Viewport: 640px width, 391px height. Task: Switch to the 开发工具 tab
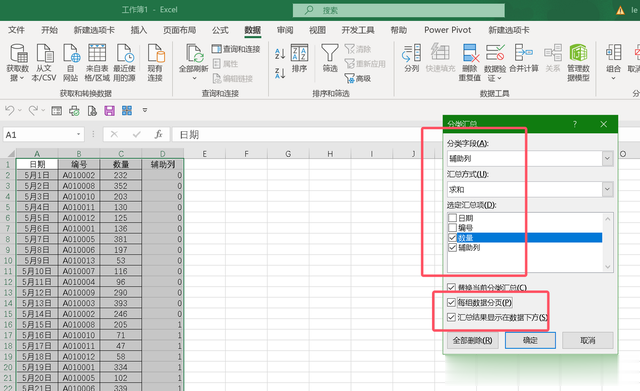[358, 30]
